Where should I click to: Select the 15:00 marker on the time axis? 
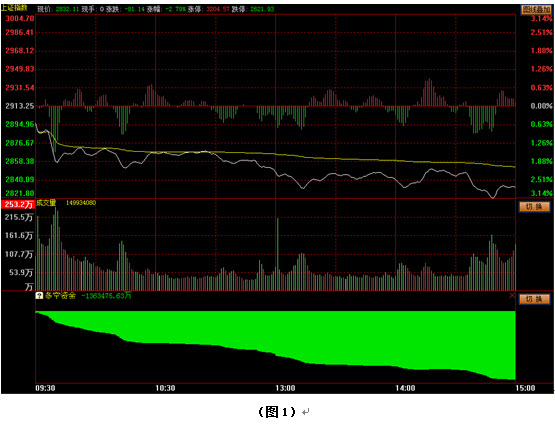pos(525,388)
